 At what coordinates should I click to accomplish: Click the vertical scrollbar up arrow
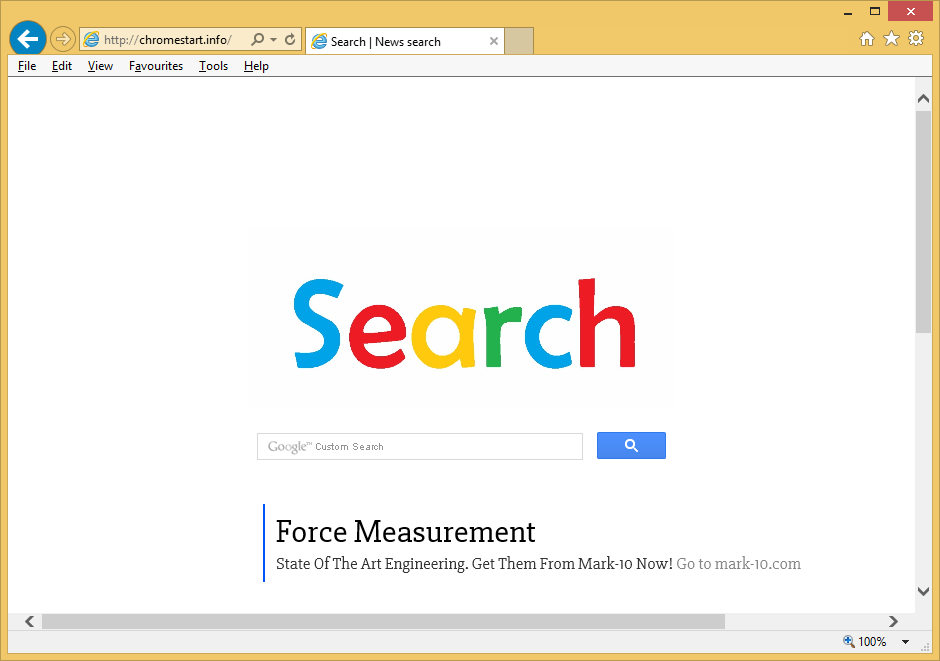point(923,99)
